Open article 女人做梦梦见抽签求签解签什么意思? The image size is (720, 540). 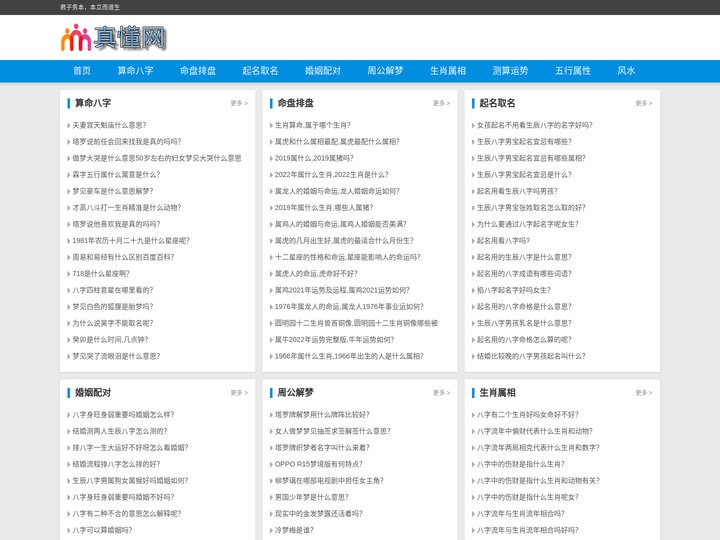pyautogui.click(x=332, y=431)
